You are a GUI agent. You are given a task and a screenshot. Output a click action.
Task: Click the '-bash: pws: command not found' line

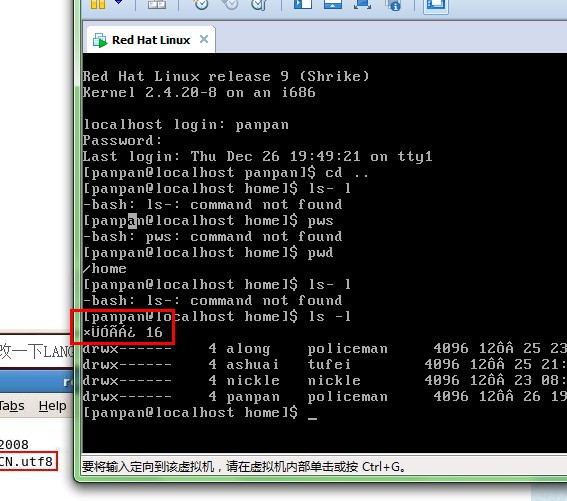[212, 236]
